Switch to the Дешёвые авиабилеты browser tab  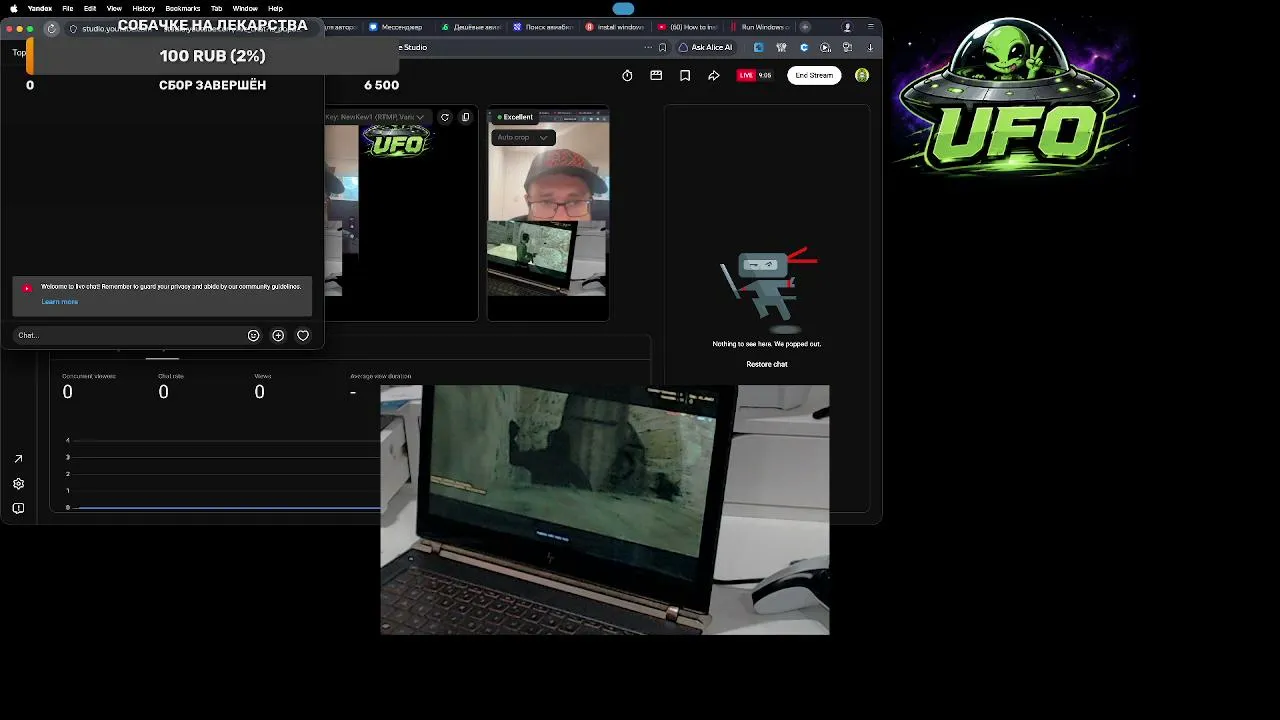[x=471, y=27]
